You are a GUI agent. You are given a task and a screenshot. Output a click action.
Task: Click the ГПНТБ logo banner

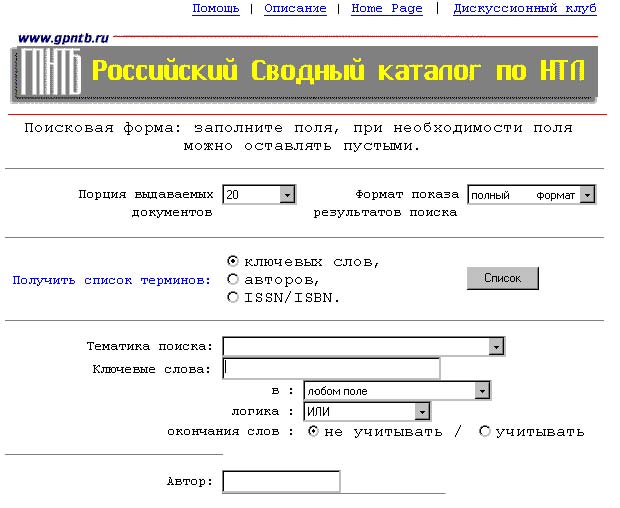point(51,72)
